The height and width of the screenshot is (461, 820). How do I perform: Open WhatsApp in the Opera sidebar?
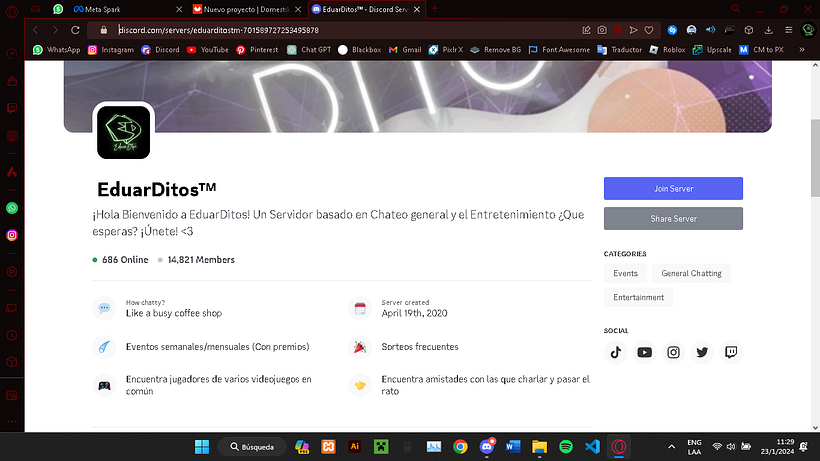[x=12, y=208]
